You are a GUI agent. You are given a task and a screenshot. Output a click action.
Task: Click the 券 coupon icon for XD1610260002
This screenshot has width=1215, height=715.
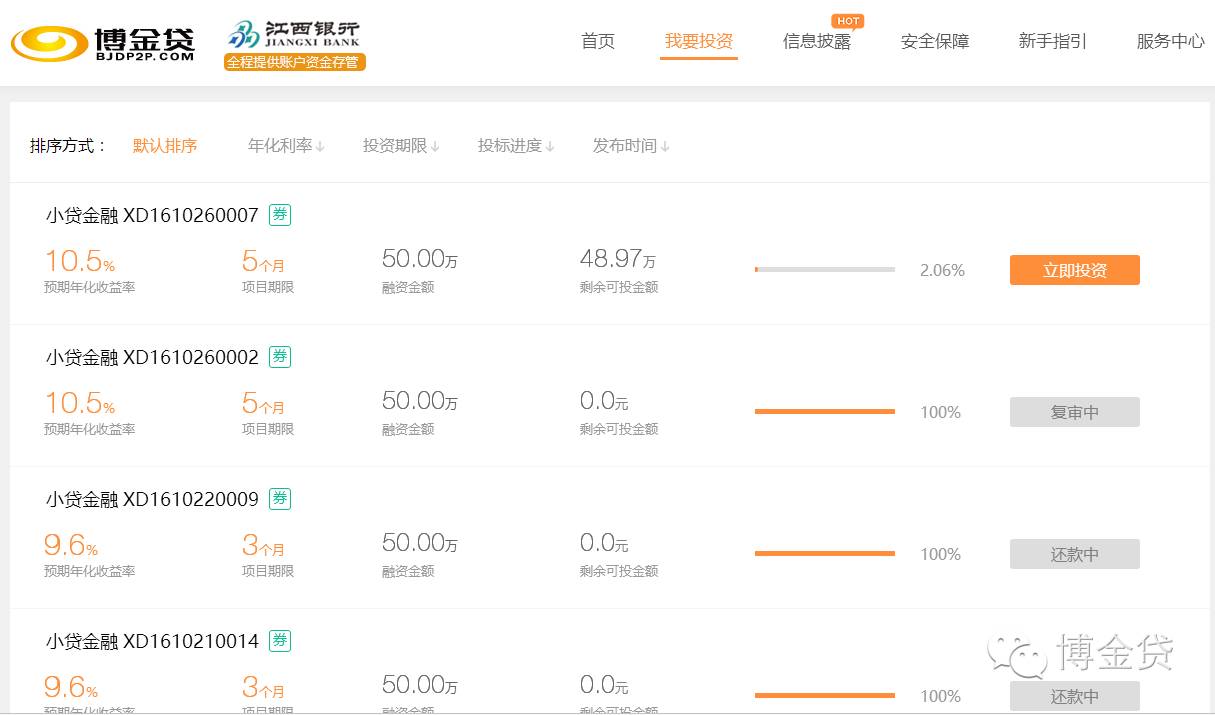280,356
